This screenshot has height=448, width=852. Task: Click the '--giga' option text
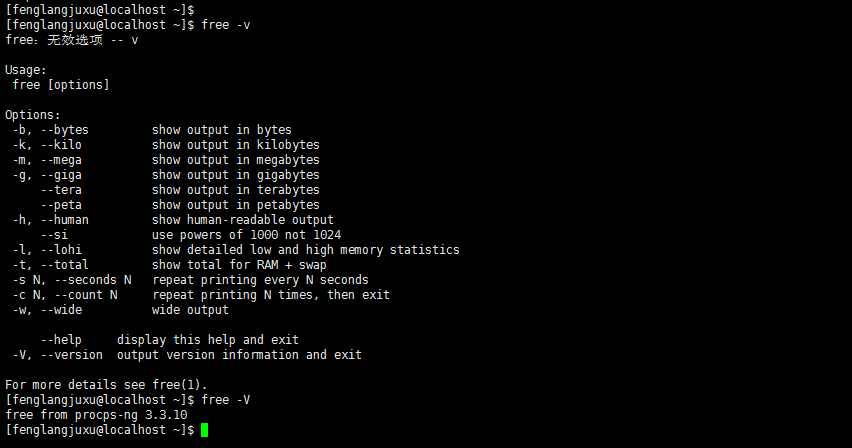[x=61, y=175]
